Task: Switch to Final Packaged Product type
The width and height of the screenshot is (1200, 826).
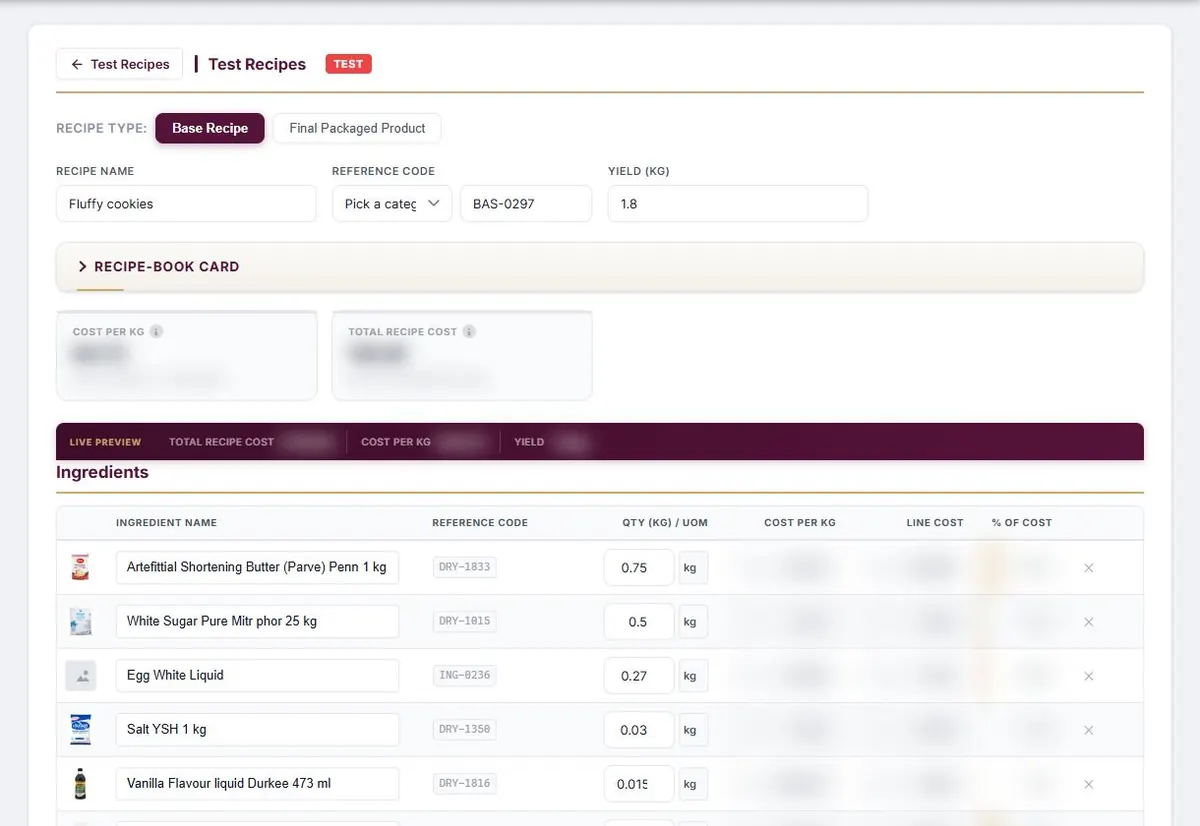Action: (x=357, y=128)
